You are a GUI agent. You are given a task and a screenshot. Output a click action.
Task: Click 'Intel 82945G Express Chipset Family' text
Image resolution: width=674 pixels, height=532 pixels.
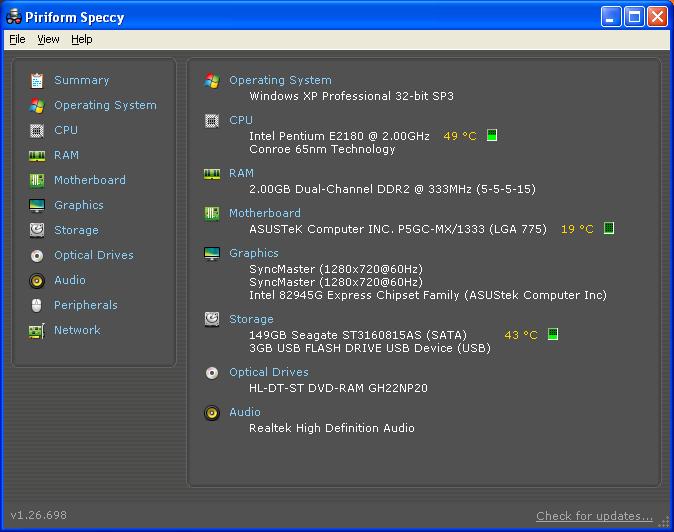354,295
